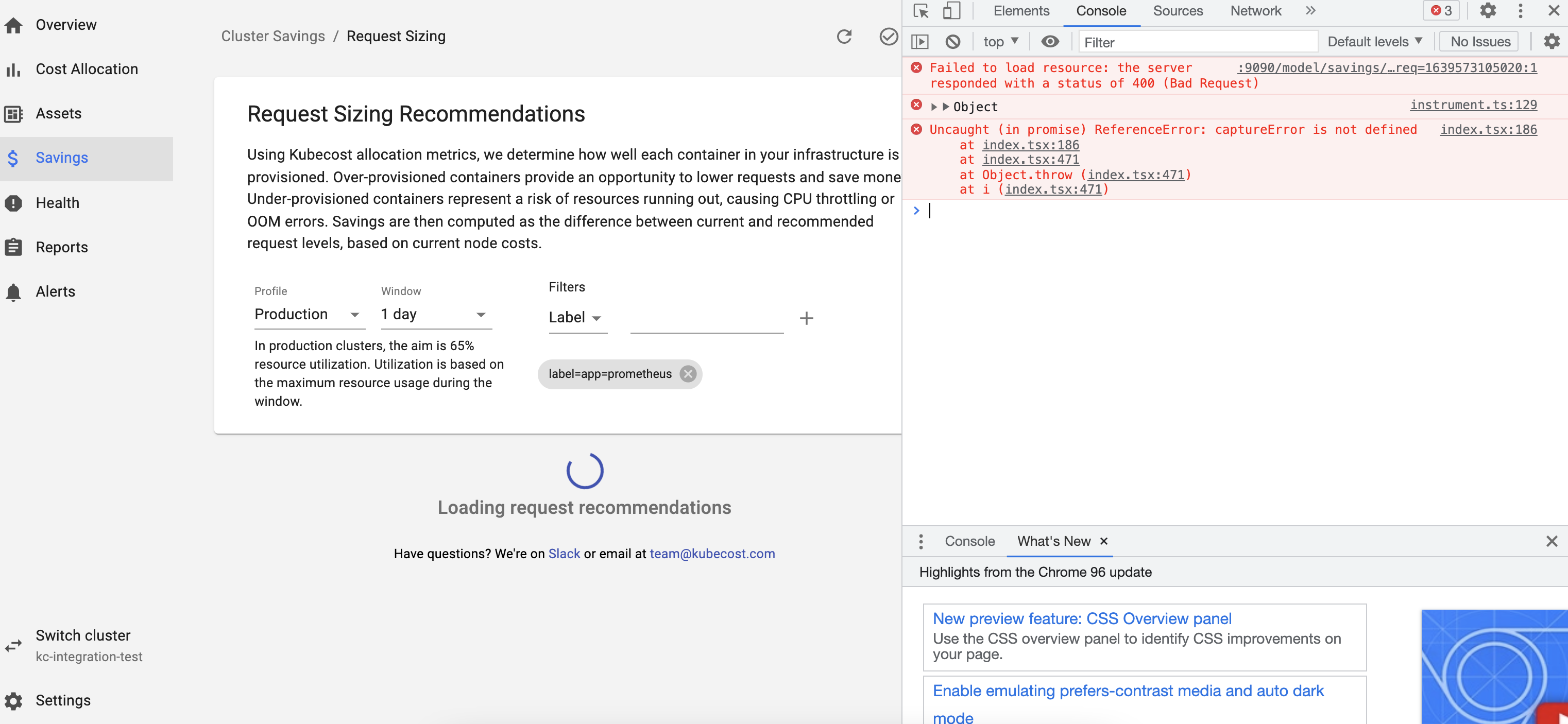Select the inspect element cursor tool

(921, 11)
